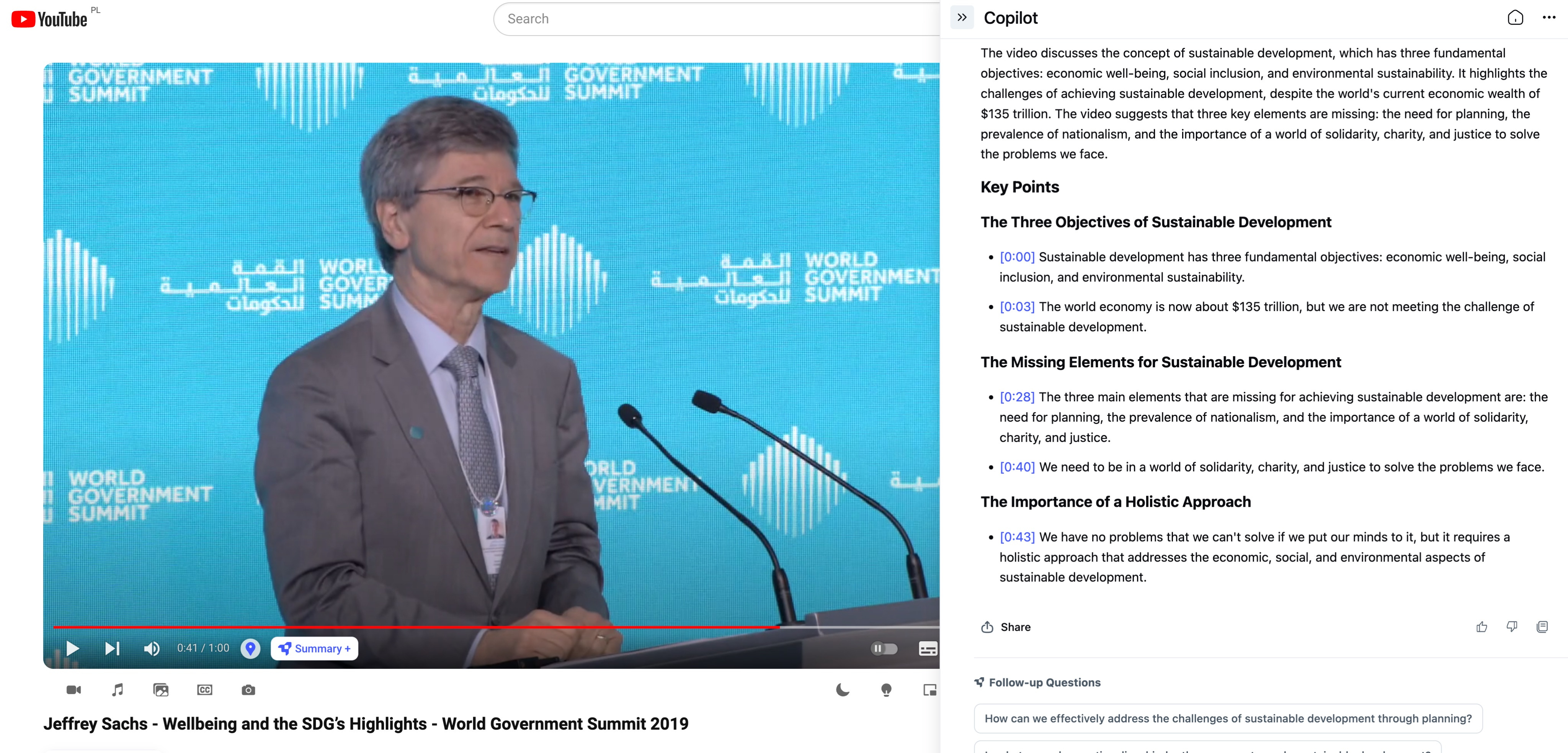Screen dimensions: 1568x753
Task: Mute the video volume
Action: (x=152, y=648)
